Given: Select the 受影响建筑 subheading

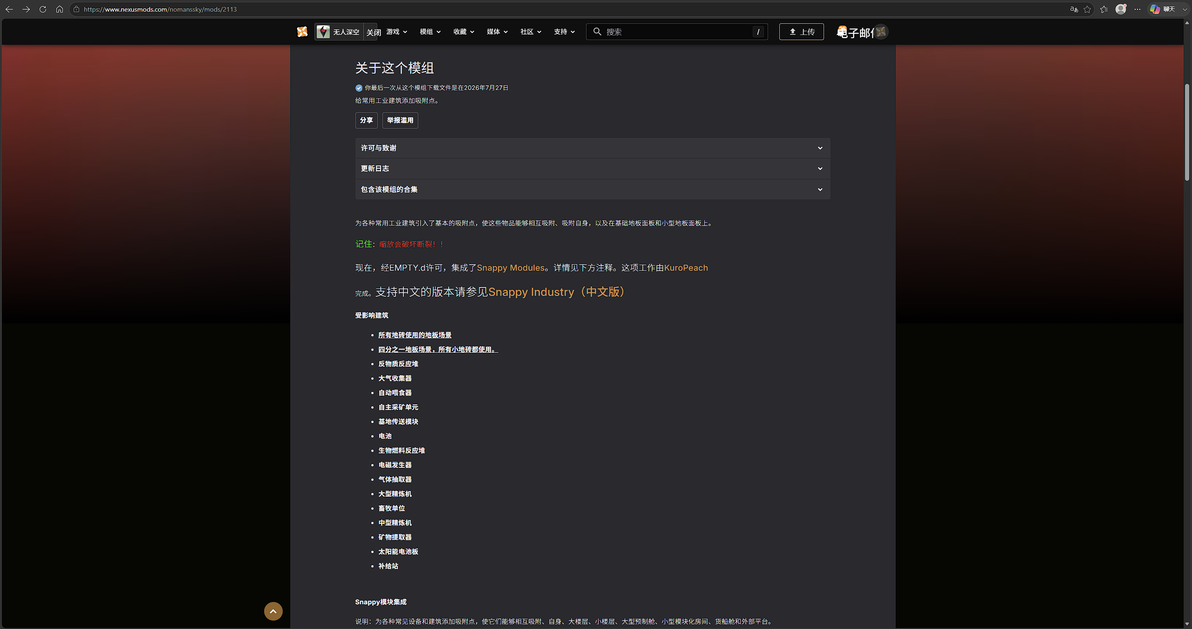Looking at the screenshot, I should [372, 315].
